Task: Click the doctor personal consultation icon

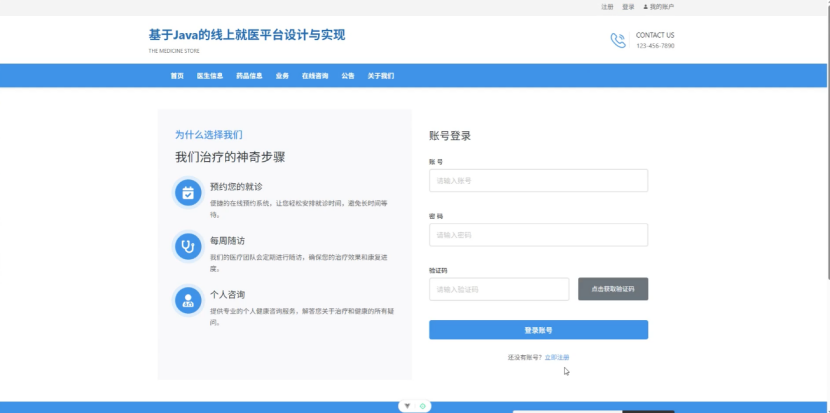Action: pos(188,300)
